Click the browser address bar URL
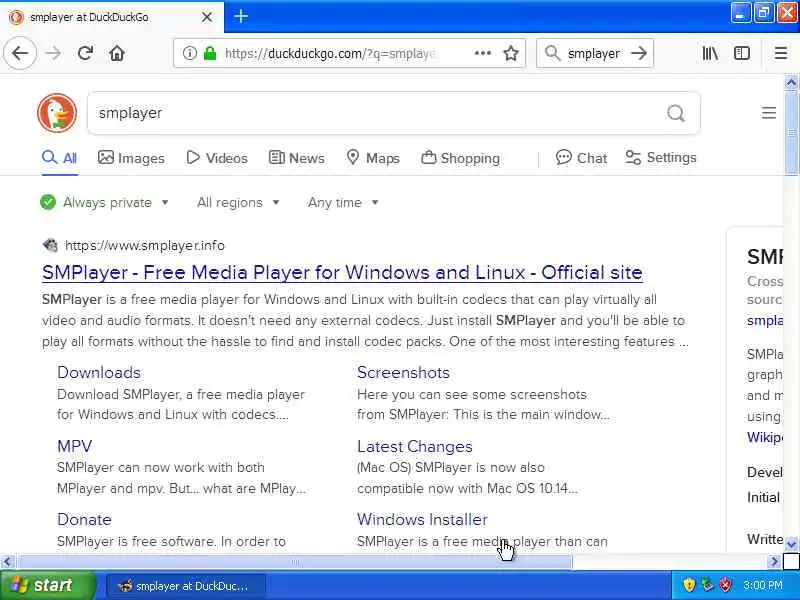The width and height of the screenshot is (800, 600). [330, 53]
